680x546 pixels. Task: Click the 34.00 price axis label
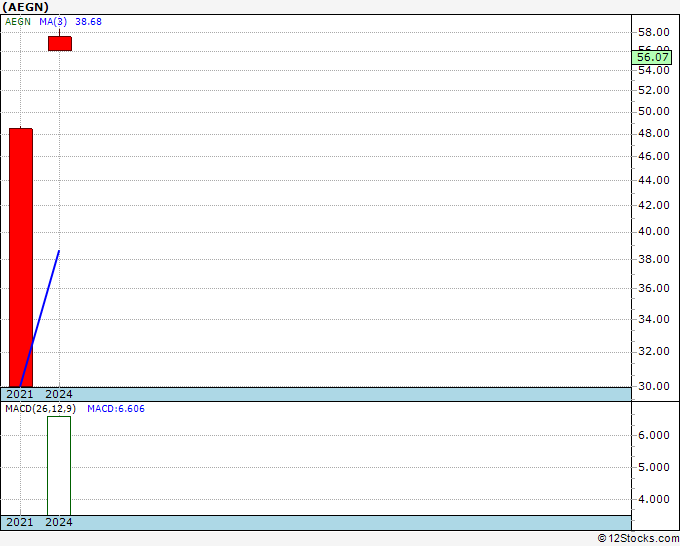point(654,319)
